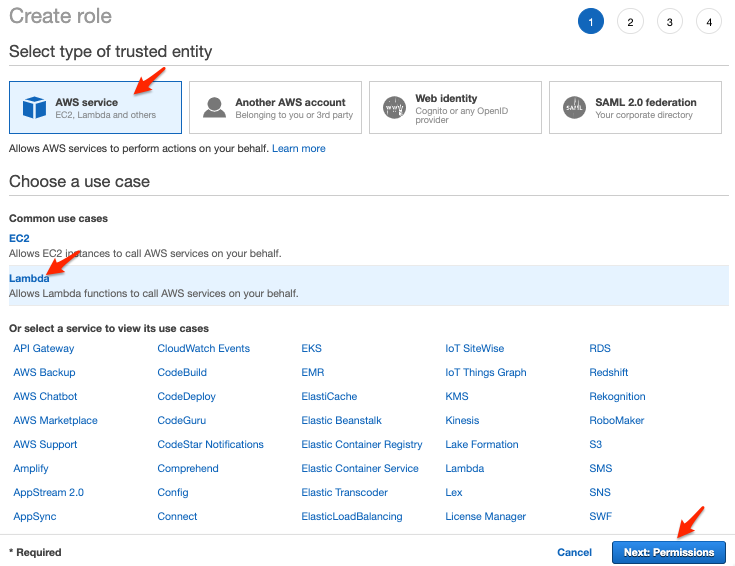This screenshot has height=566, width=735.
Task: Select the Elastic Container Service link
Action: pyautogui.click(x=360, y=468)
